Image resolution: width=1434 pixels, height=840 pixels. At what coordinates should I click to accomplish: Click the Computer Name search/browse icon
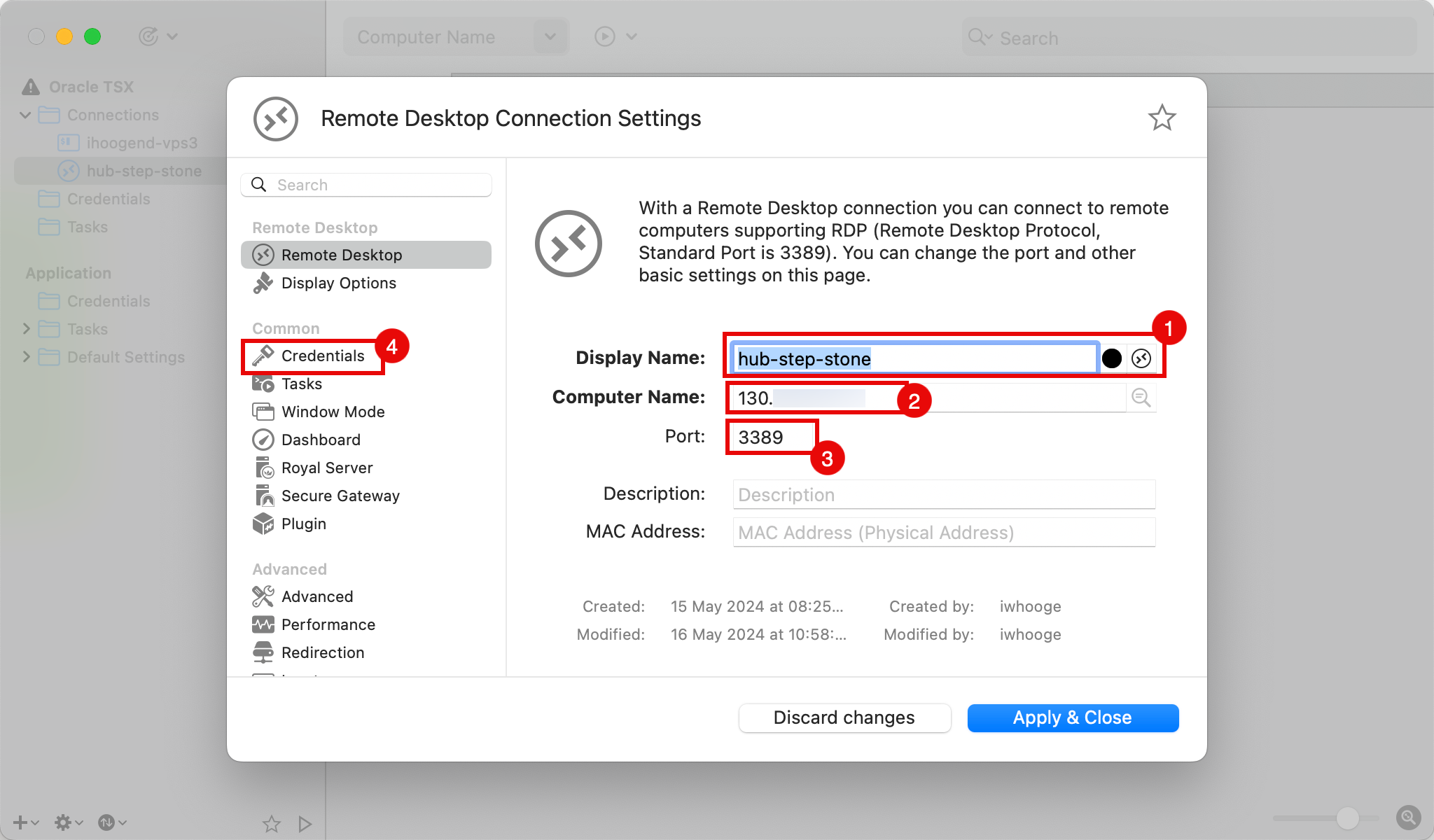[x=1141, y=397]
